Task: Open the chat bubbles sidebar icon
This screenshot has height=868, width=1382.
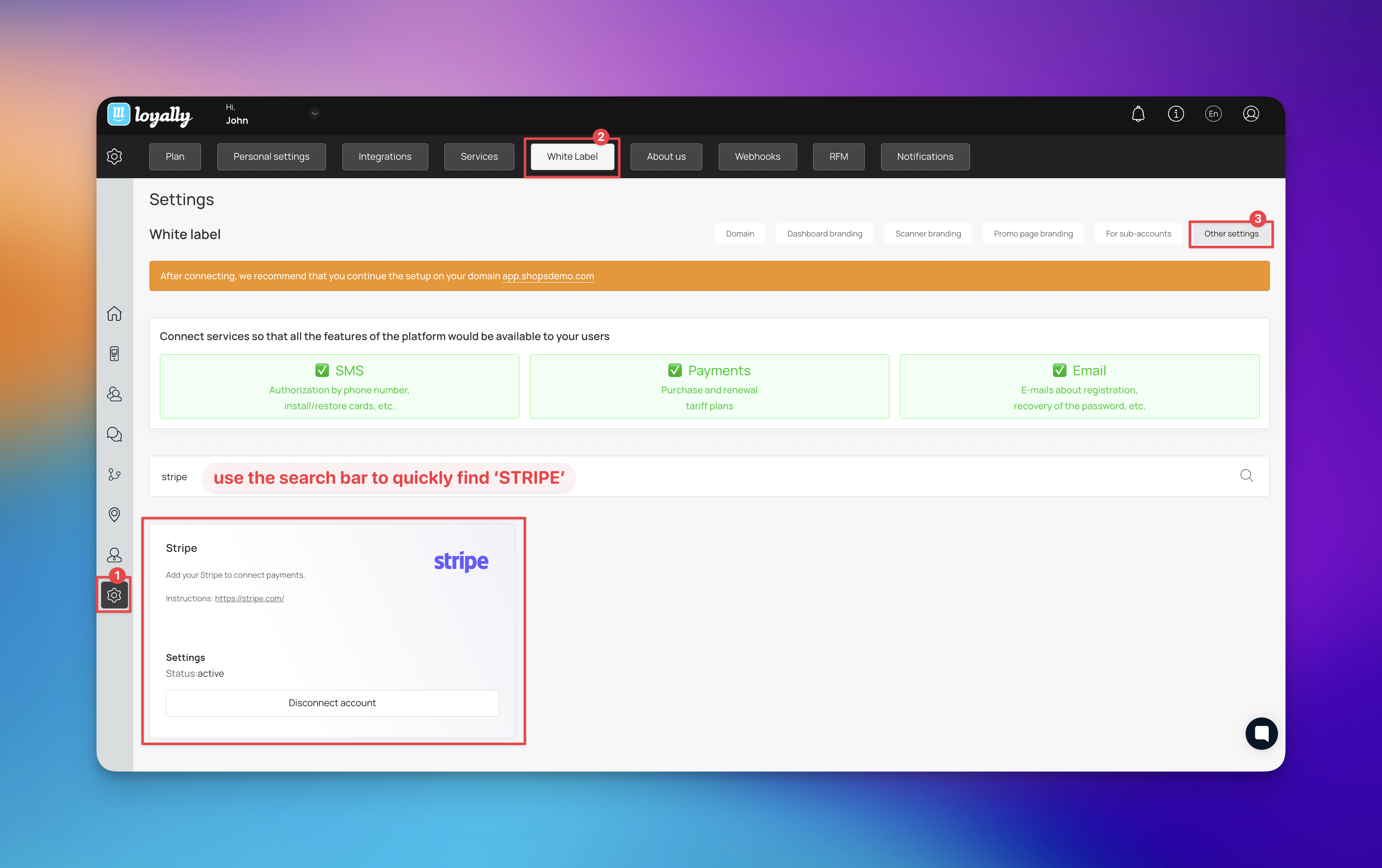Action: pyautogui.click(x=114, y=434)
